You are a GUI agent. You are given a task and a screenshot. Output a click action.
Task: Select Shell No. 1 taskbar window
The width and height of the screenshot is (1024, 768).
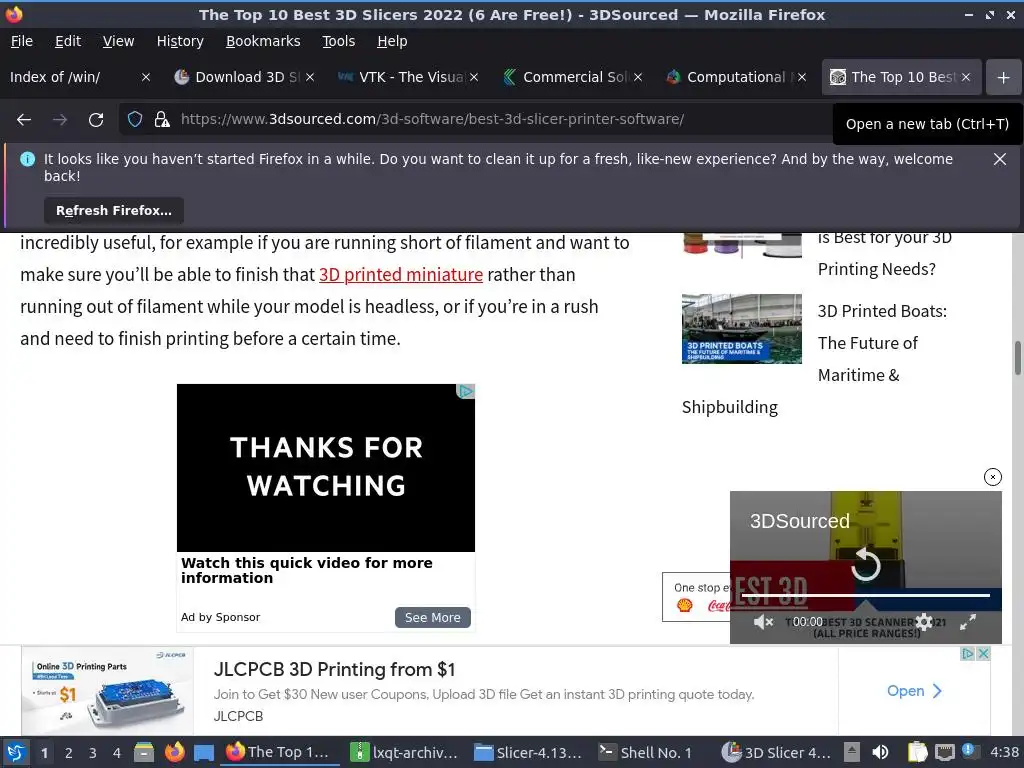[647, 753]
